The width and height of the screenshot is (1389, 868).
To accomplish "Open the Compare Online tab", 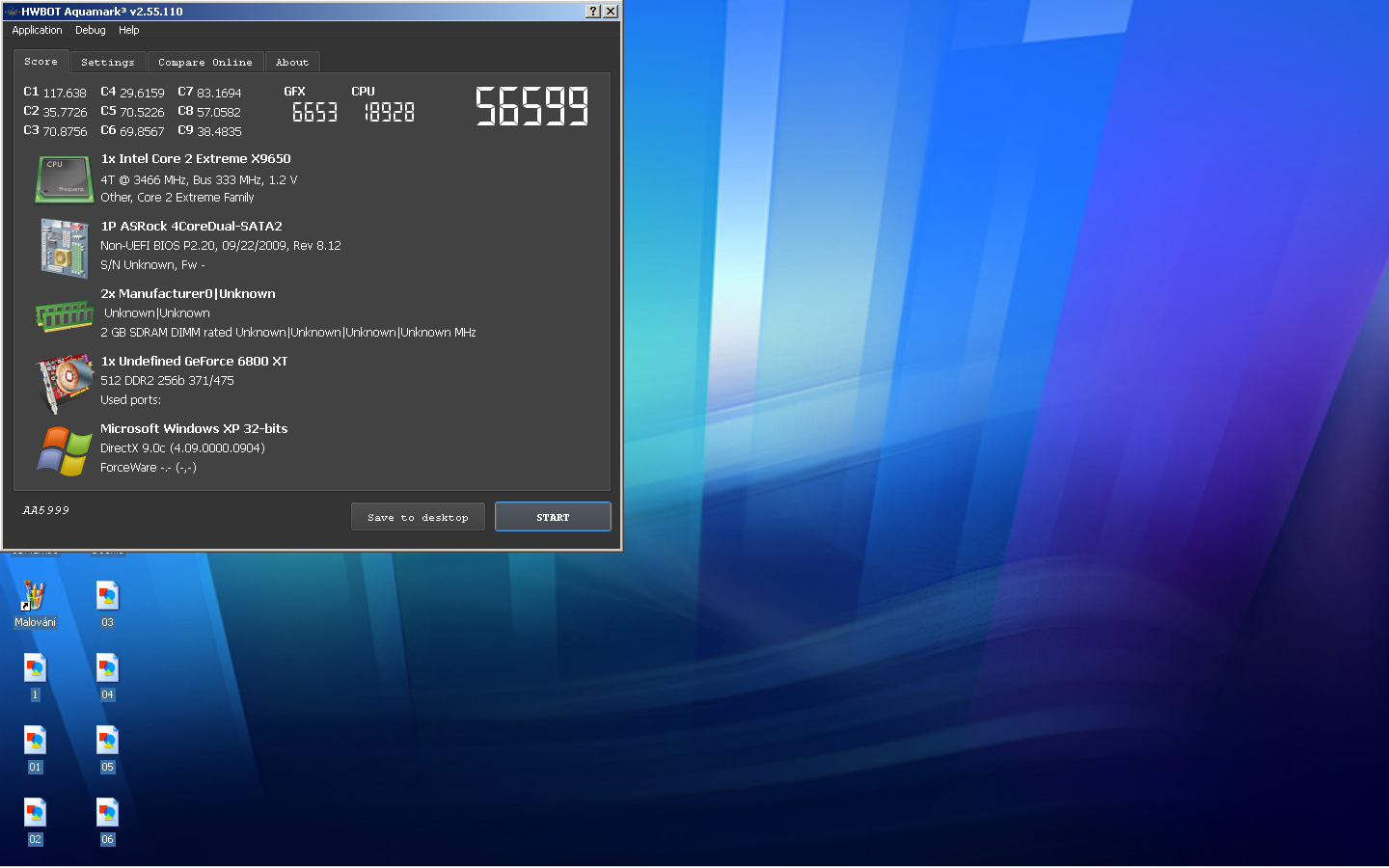I will click(x=205, y=63).
